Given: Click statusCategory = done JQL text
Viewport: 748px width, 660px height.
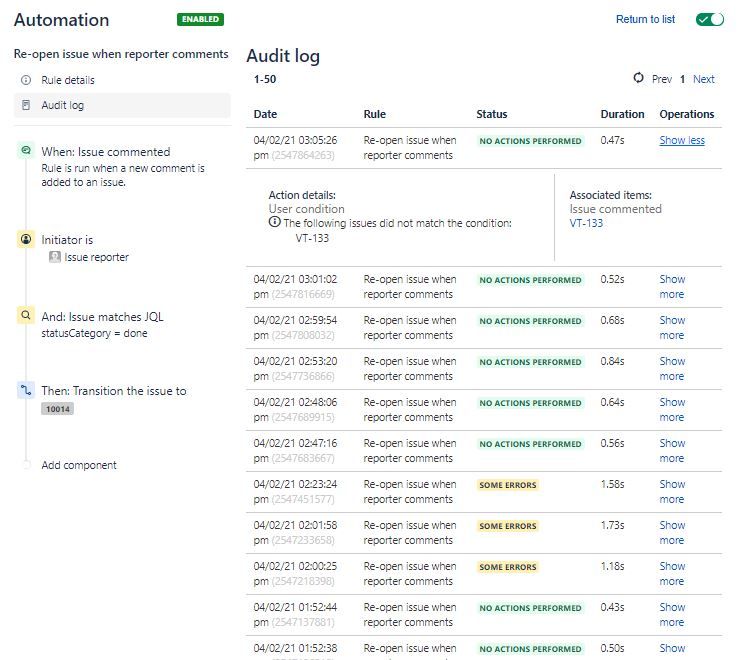Looking at the screenshot, I should 94,333.
